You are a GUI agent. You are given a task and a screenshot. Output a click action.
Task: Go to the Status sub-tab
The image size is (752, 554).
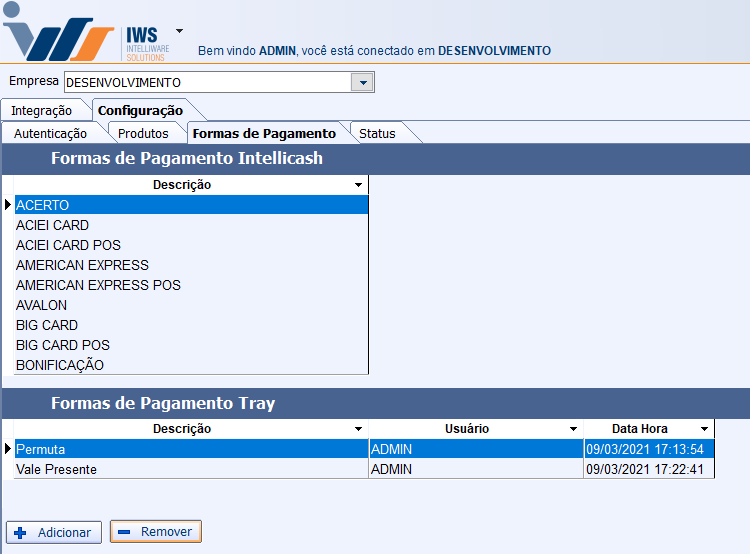pyautogui.click(x=377, y=133)
